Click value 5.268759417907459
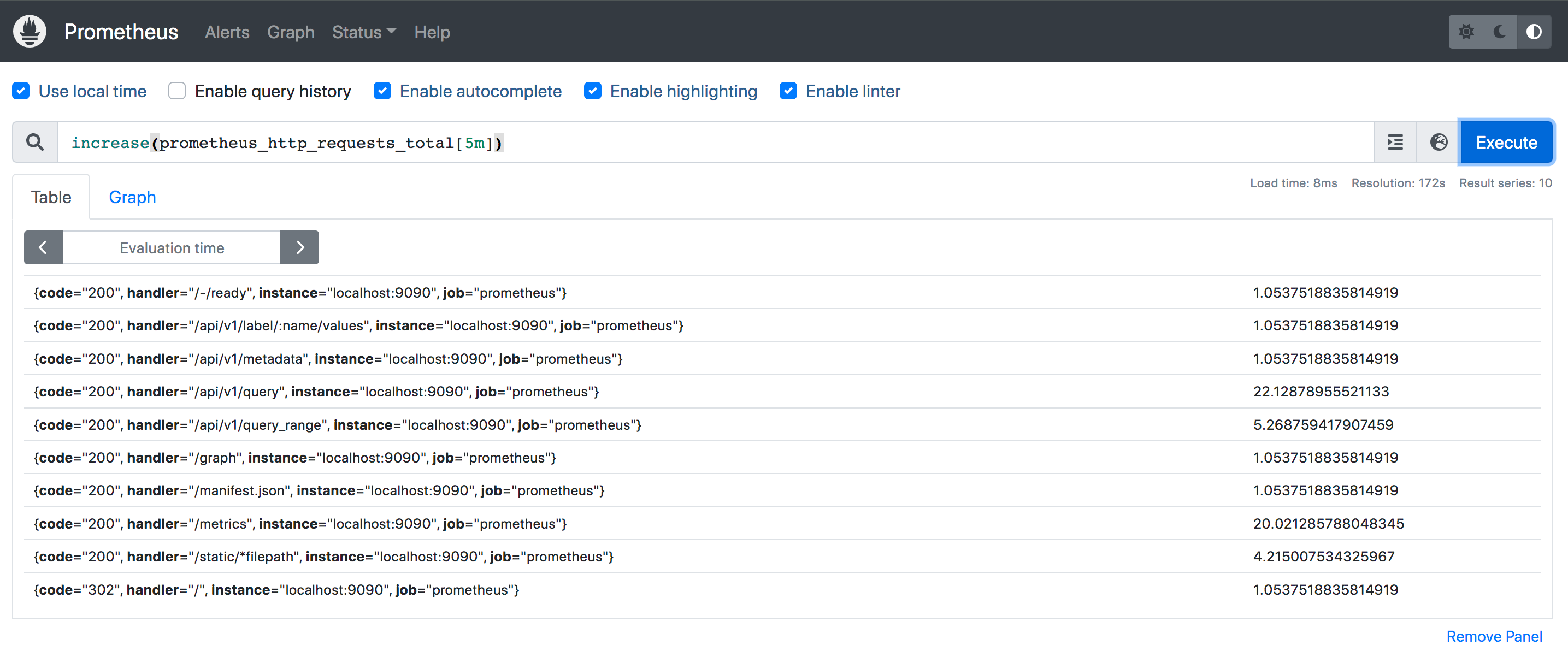 click(x=1323, y=424)
